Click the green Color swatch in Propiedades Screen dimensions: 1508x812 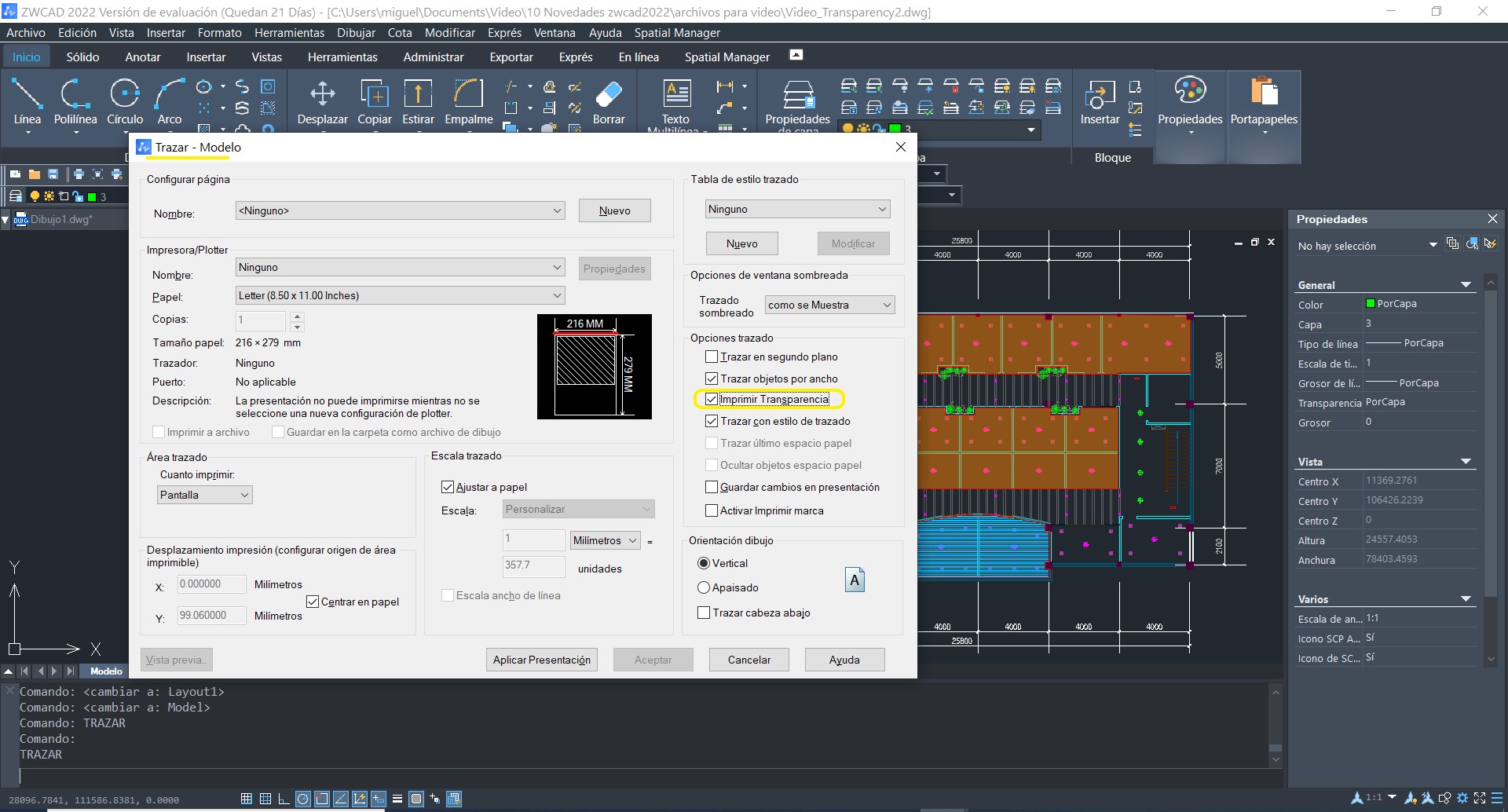1371,304
